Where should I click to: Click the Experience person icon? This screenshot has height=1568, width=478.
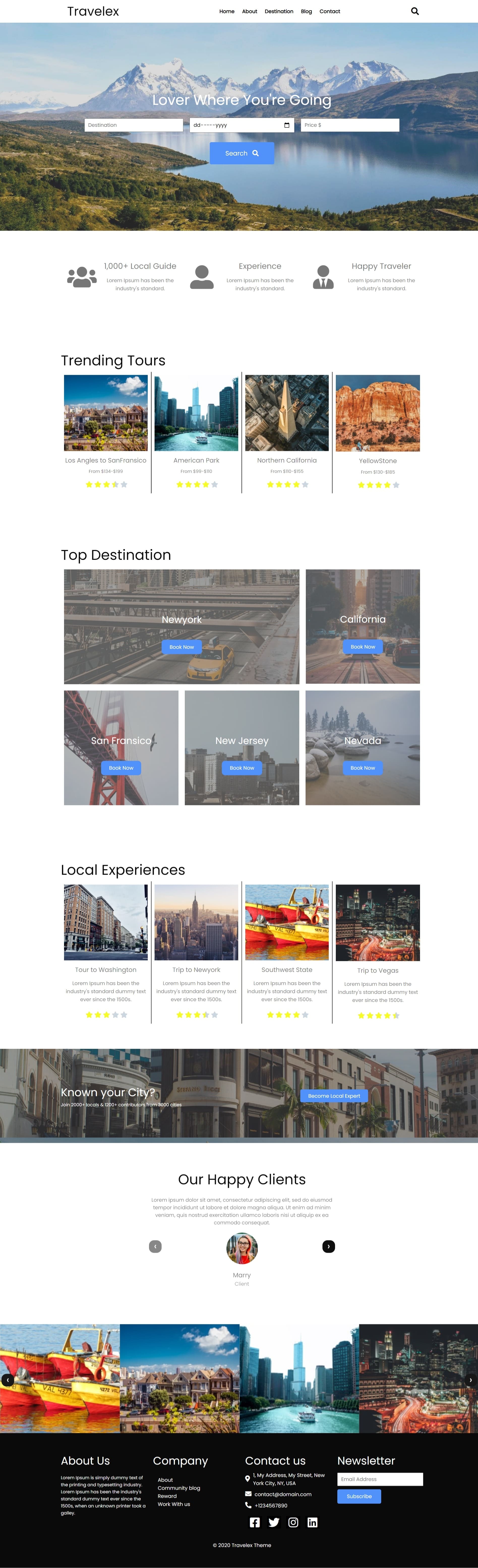point(201,277)
